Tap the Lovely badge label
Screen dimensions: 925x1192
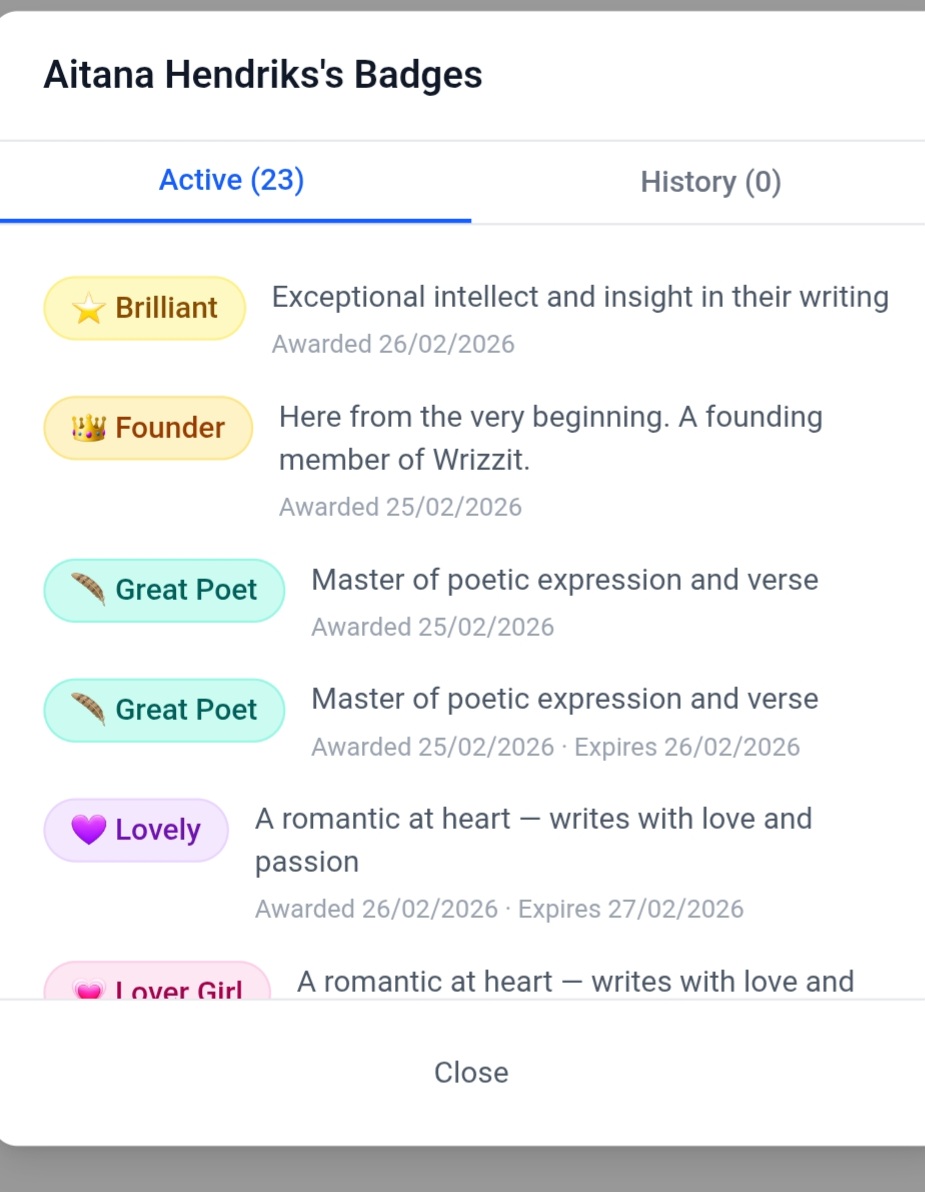coord(158,830)
